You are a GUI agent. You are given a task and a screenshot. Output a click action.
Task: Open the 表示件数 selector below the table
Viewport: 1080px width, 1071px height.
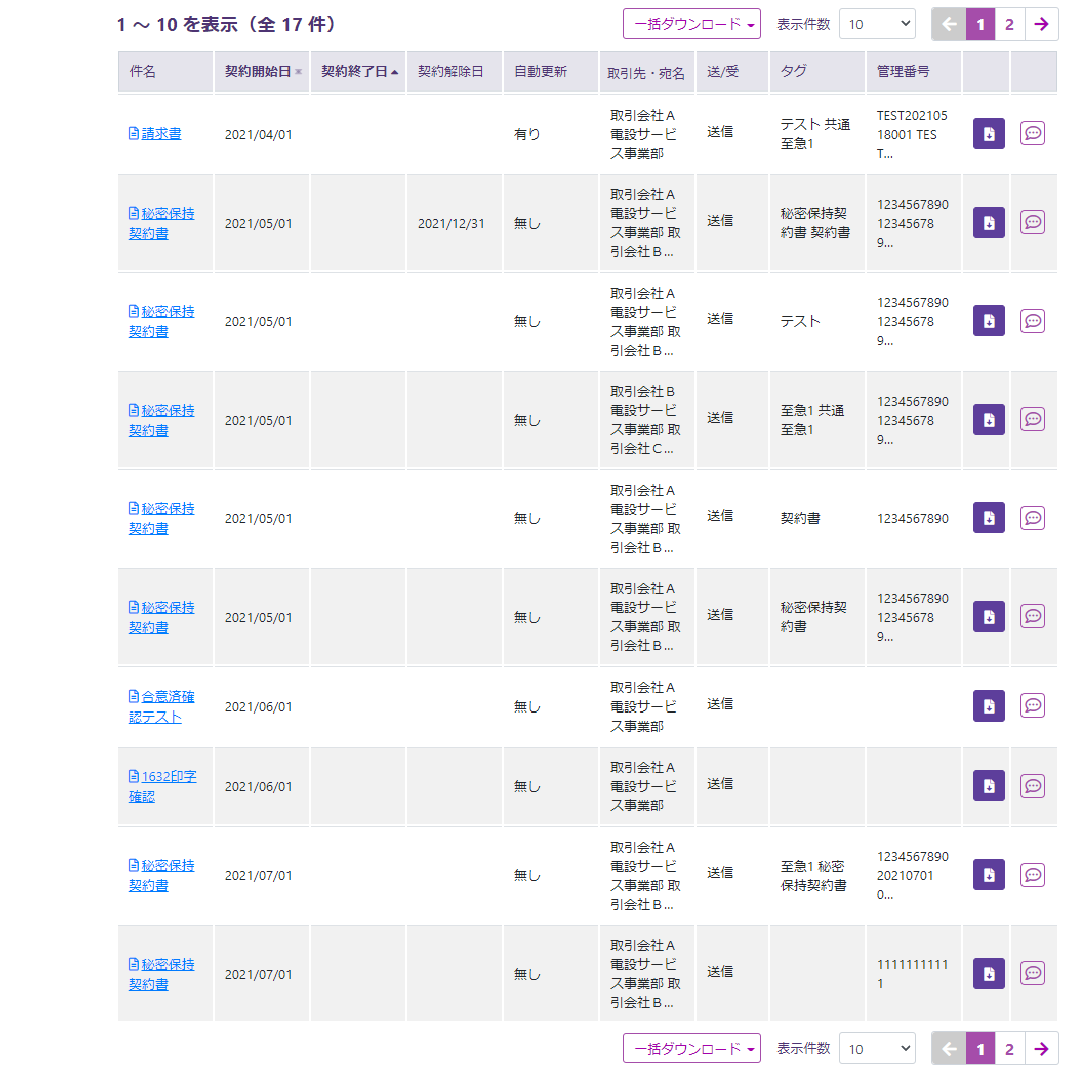[877, 1048]
